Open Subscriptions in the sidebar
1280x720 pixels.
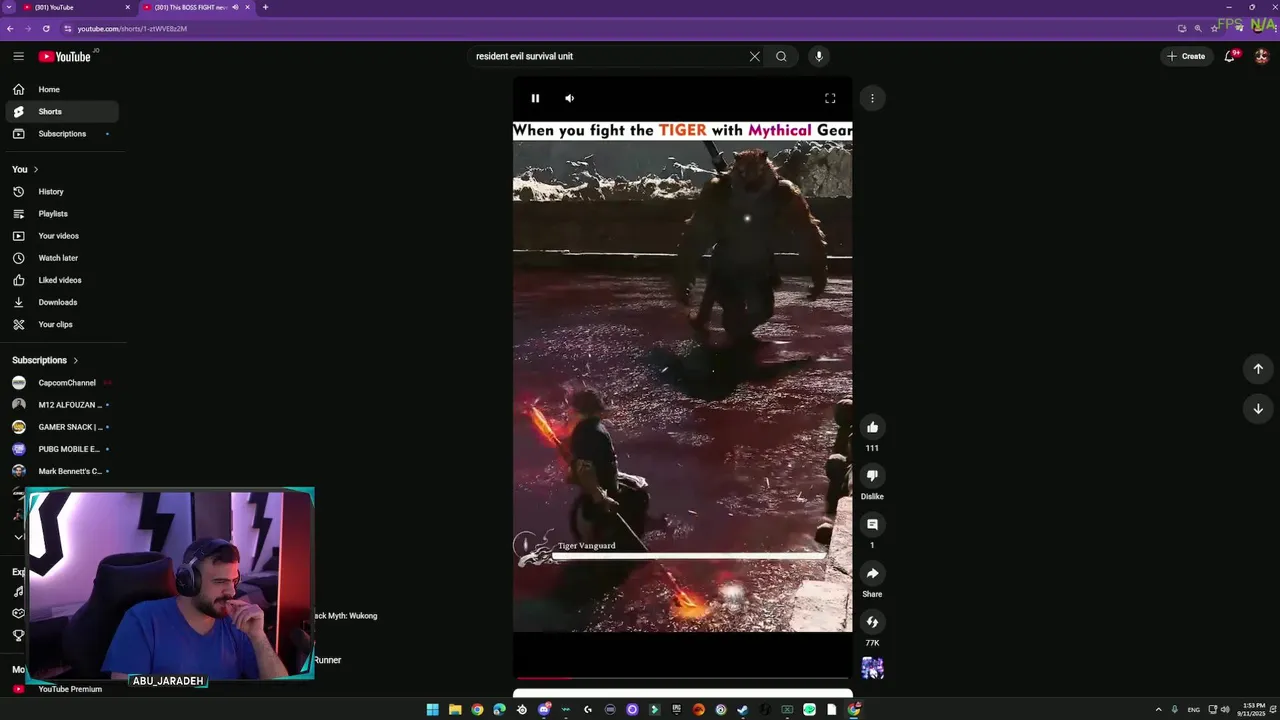[x=62, y=133]
